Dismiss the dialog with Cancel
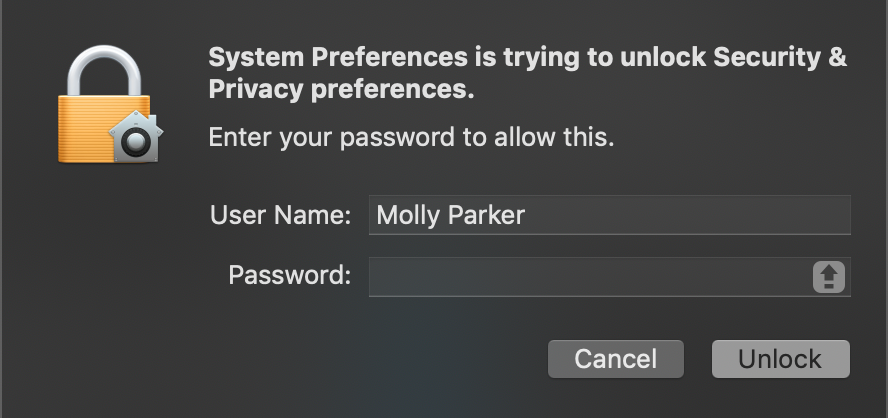The width and height of the screenshot is (888, 418). pos(616,359)
